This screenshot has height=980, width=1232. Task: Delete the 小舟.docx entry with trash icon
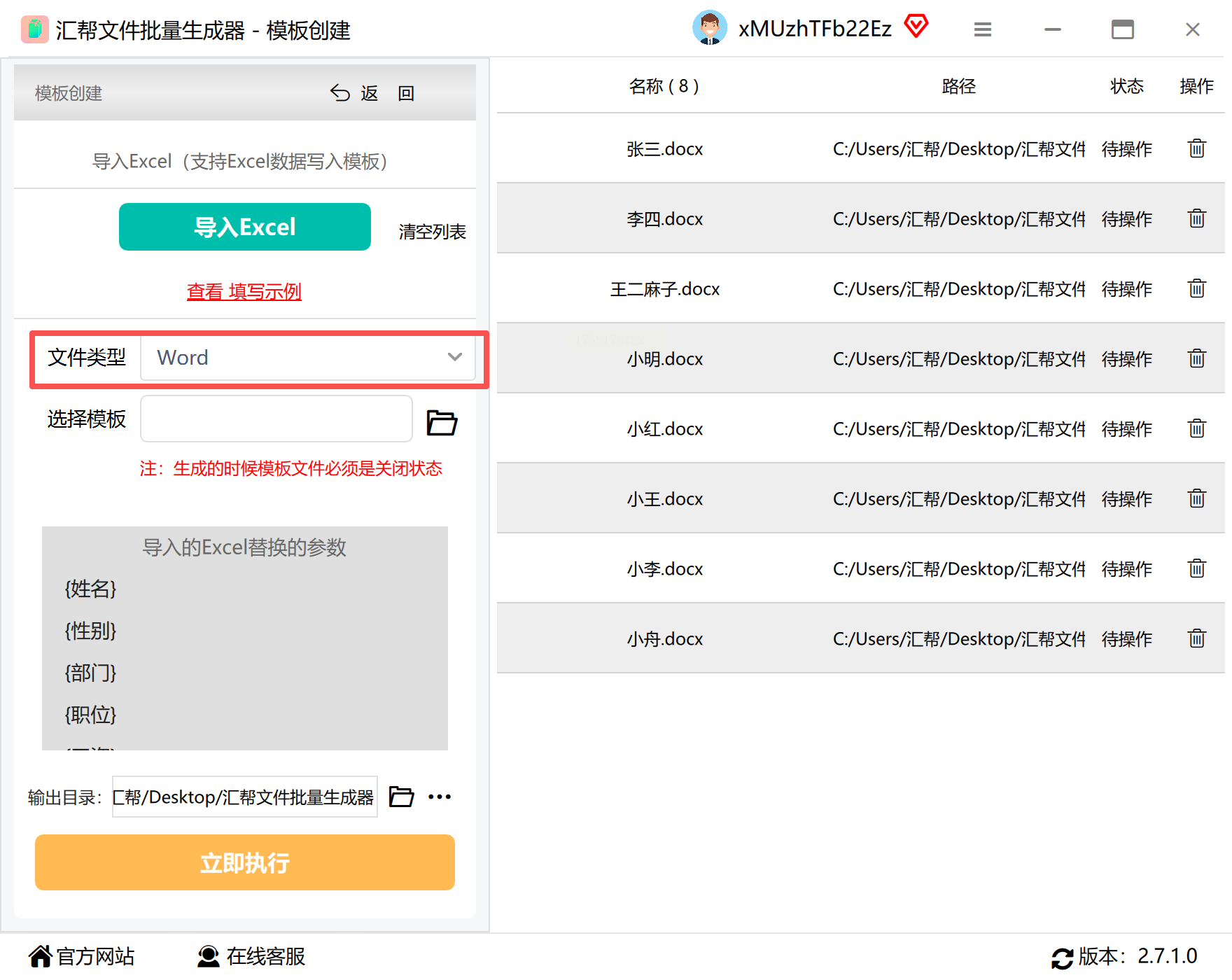[x=1196, y=638]
